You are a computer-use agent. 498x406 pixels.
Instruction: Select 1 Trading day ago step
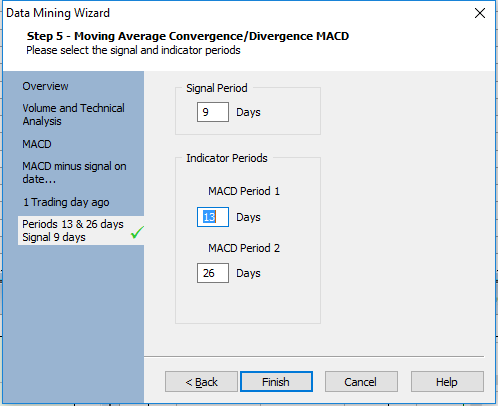coord(66,202)
